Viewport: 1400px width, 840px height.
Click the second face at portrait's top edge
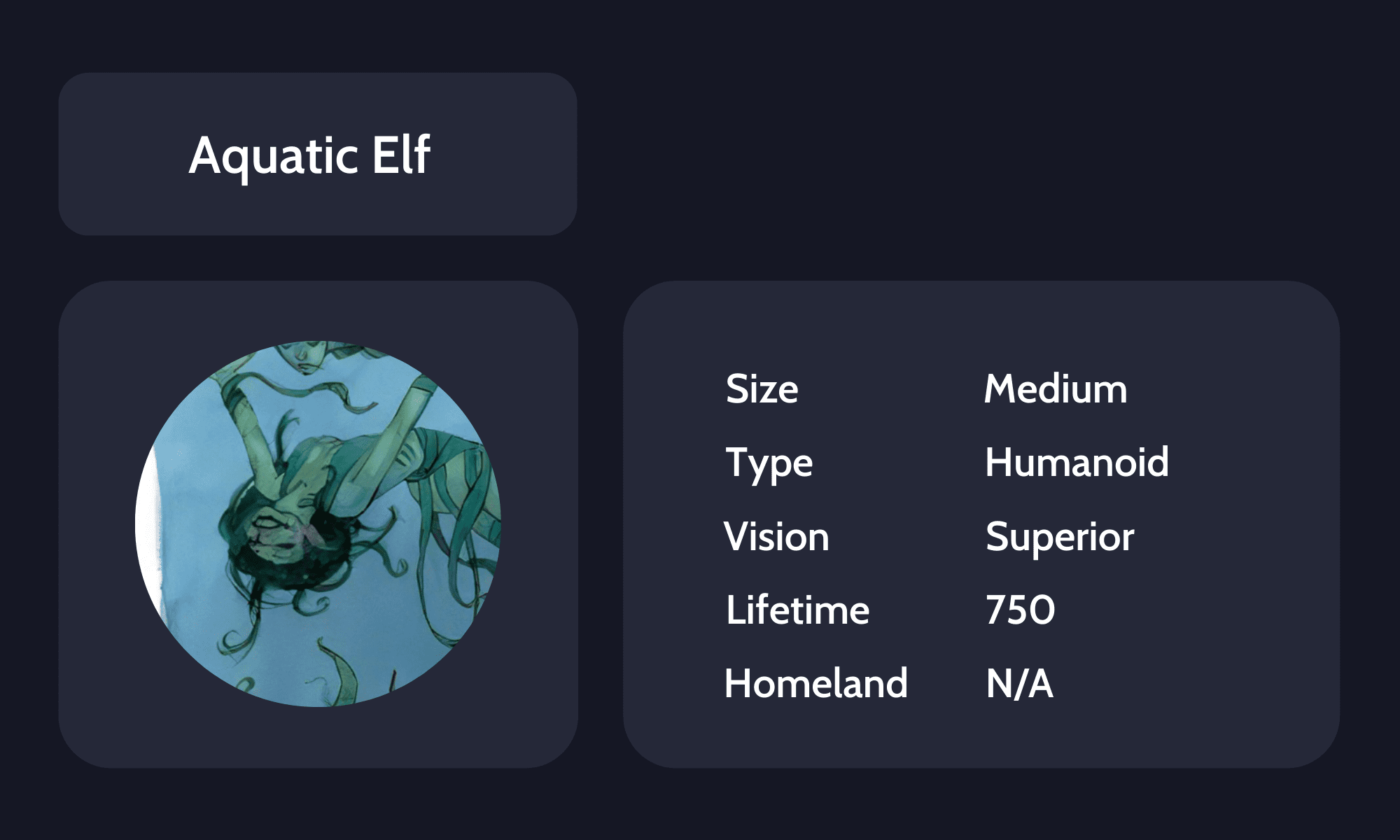304,356
